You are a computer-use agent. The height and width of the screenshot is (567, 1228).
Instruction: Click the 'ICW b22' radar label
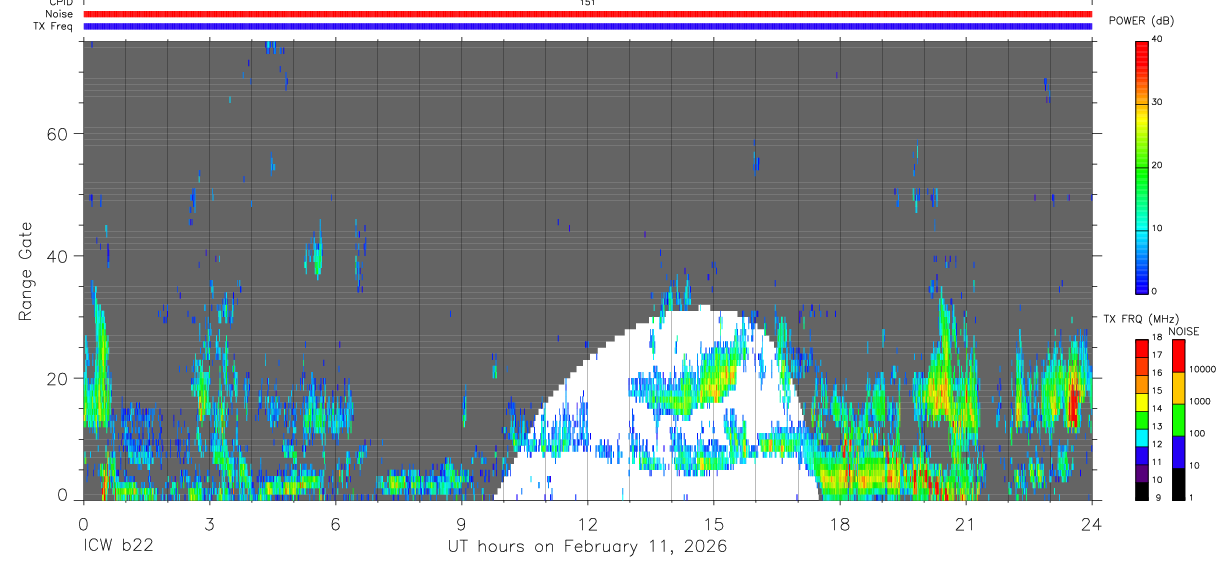point(117,546)
